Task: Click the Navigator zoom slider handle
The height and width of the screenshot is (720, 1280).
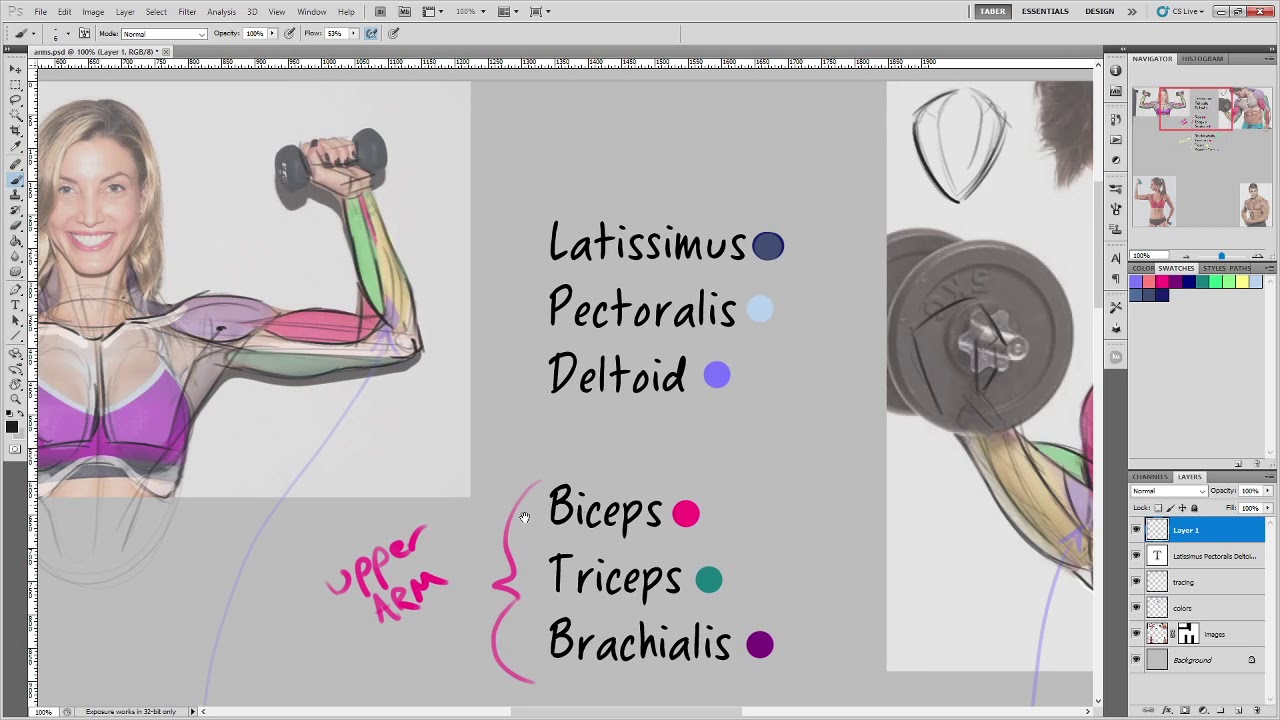Action: pos(1221,256)
